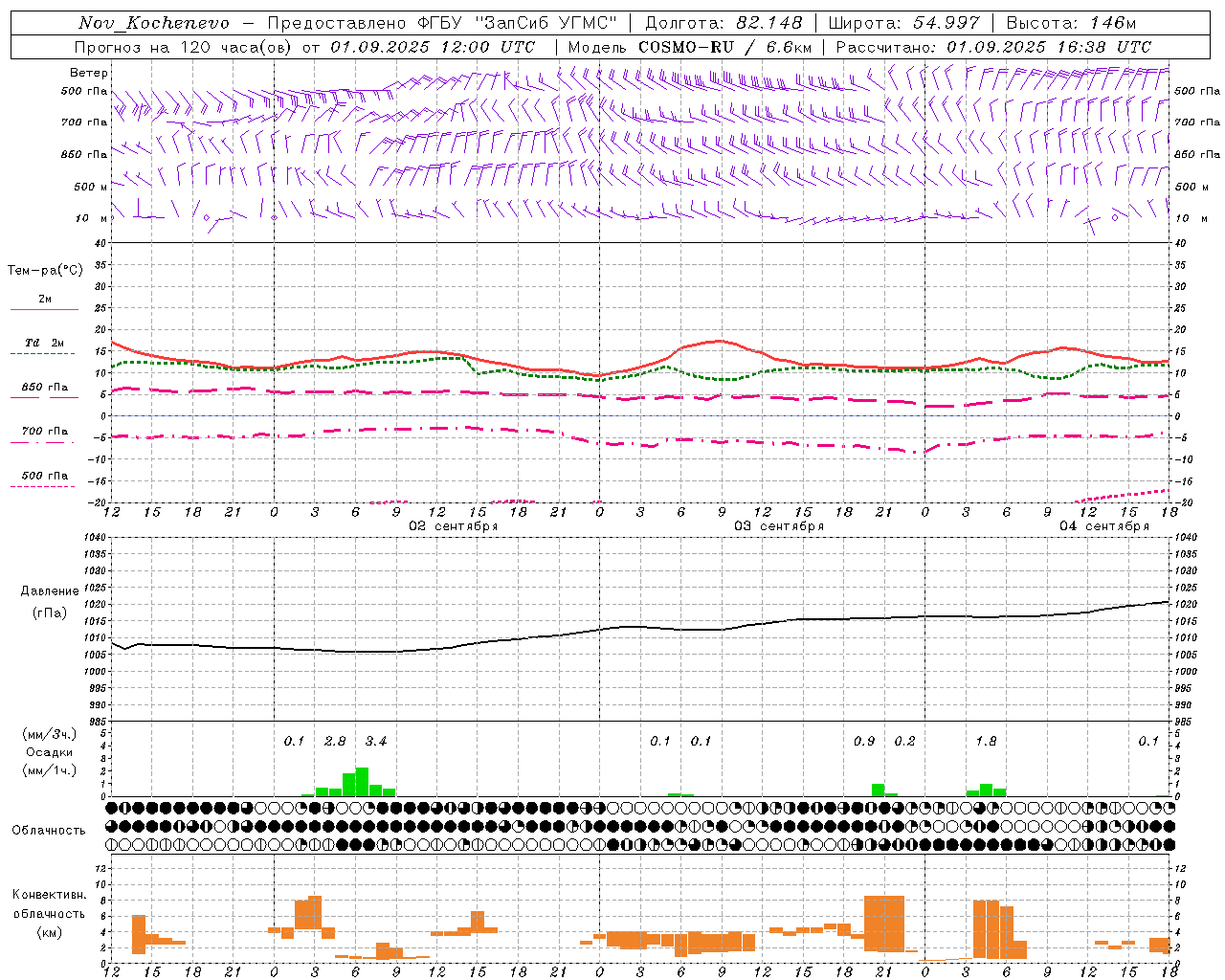Click the 3-hour precipitation value 1.8
This screenshot has height=980, width=1225.
coord(986,742)
